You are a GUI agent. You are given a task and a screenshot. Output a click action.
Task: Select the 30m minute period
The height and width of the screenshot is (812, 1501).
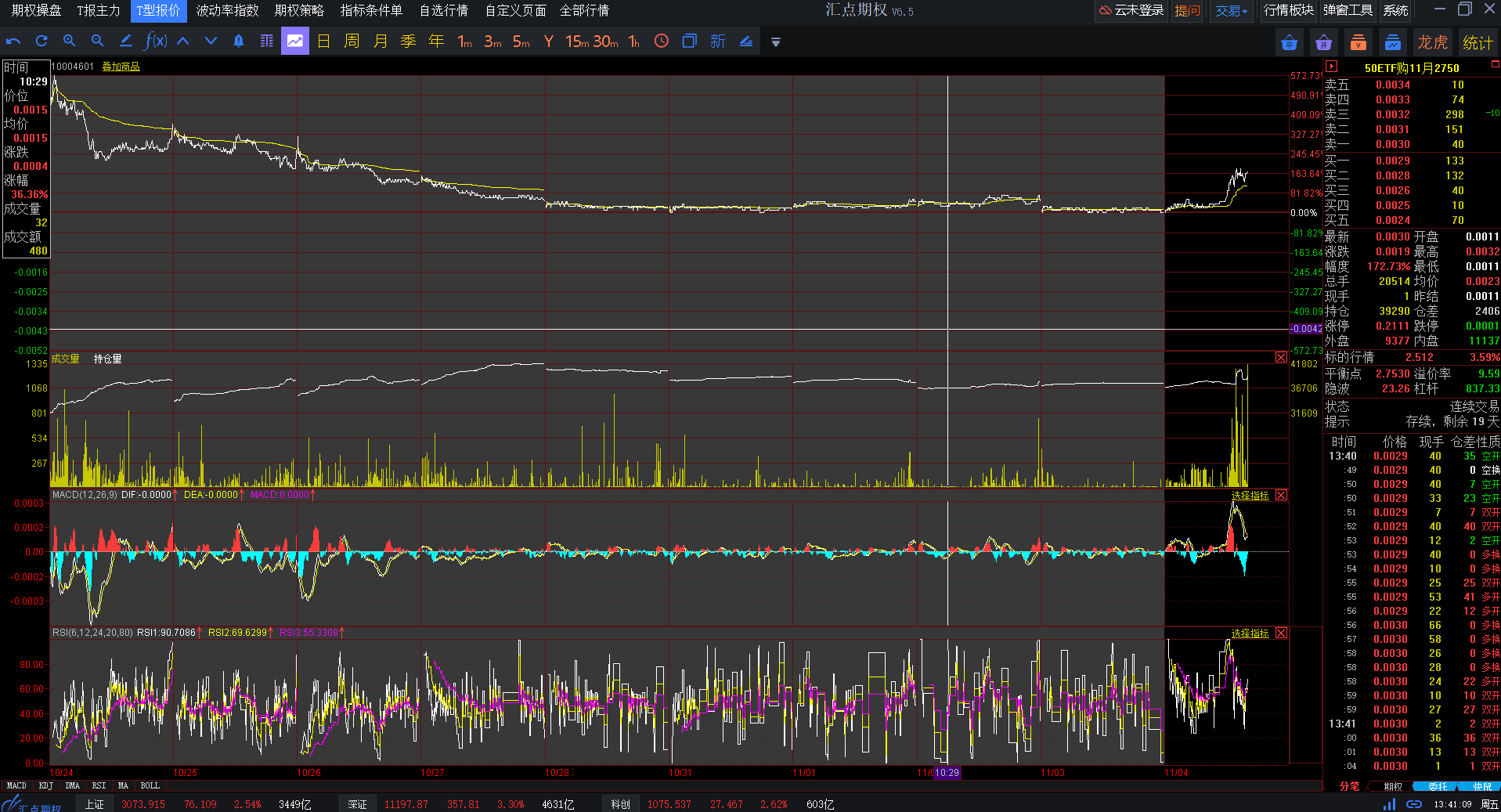pyautogui.click(x=605, y=42)
